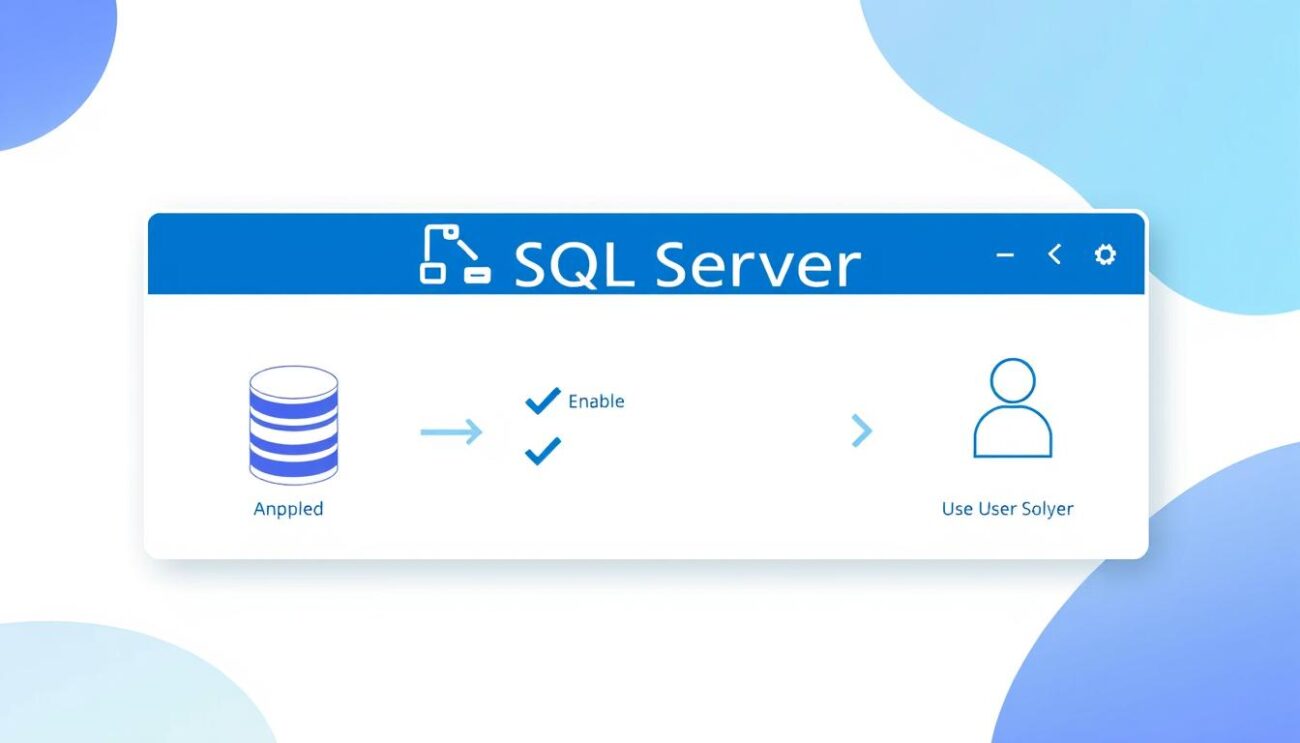Click the user profile silhouette icon
The image size is (1300, 743).
[x=1012, y=408]
